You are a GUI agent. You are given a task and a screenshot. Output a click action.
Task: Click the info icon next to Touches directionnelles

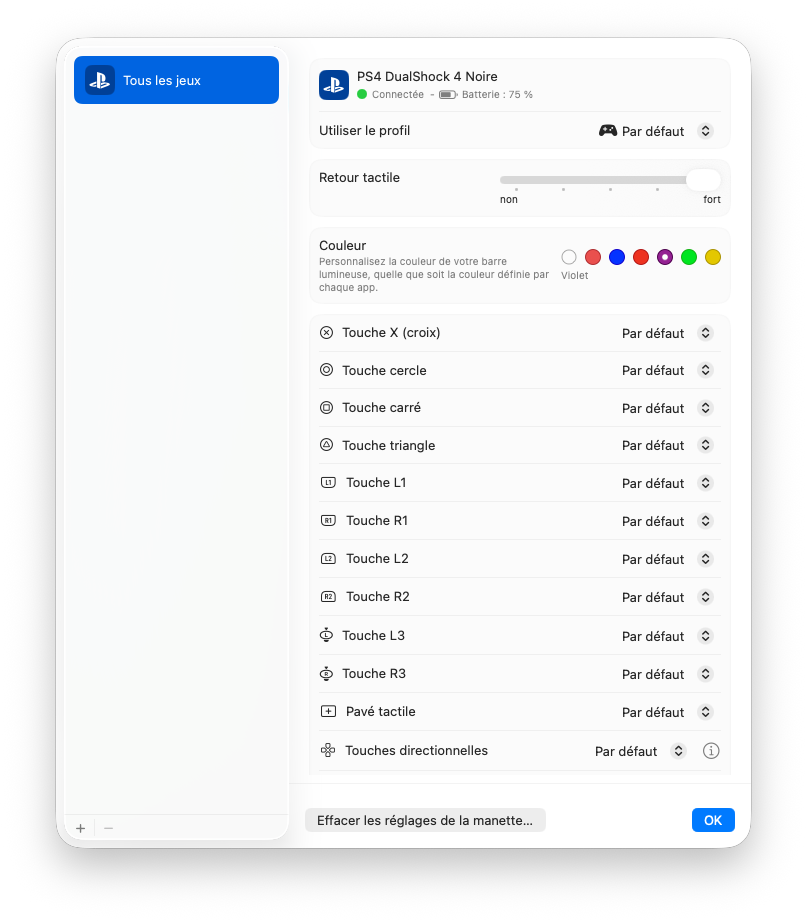(711, 751)
